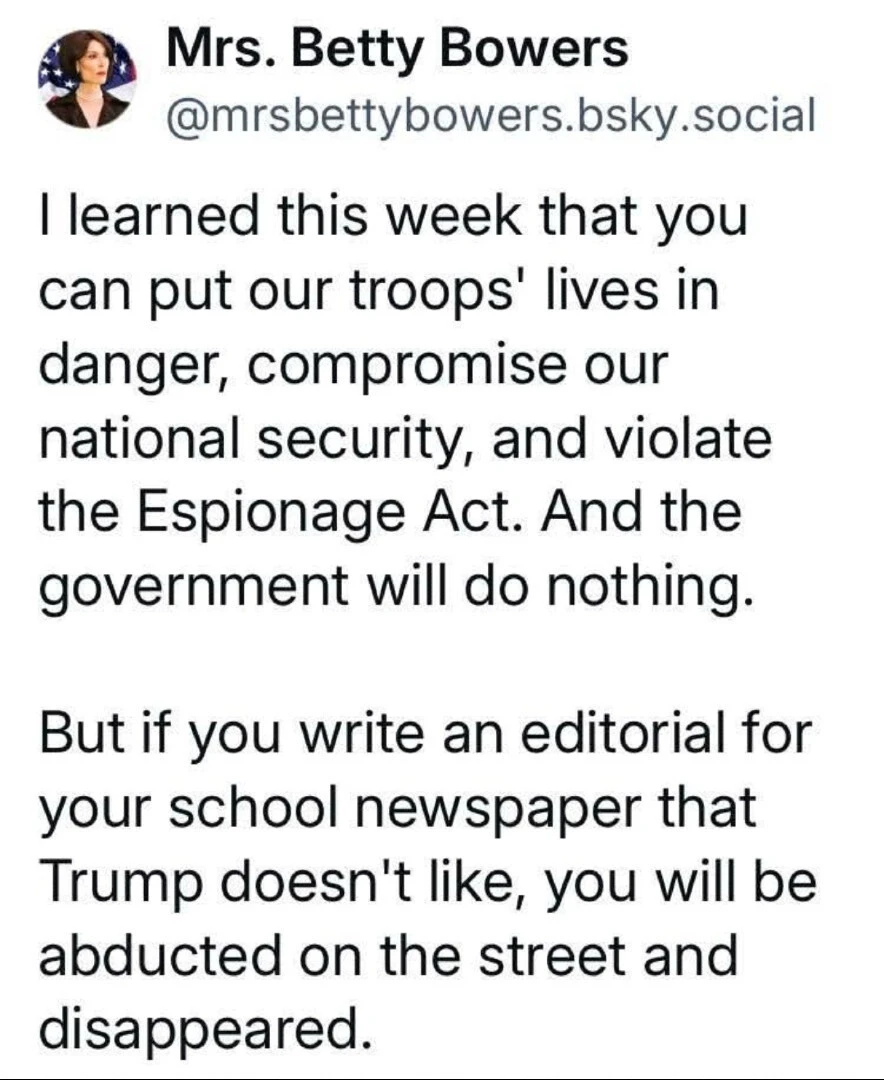
Task: Click the word 'danger,' in the first paragraph
Action: pos(135,366)
